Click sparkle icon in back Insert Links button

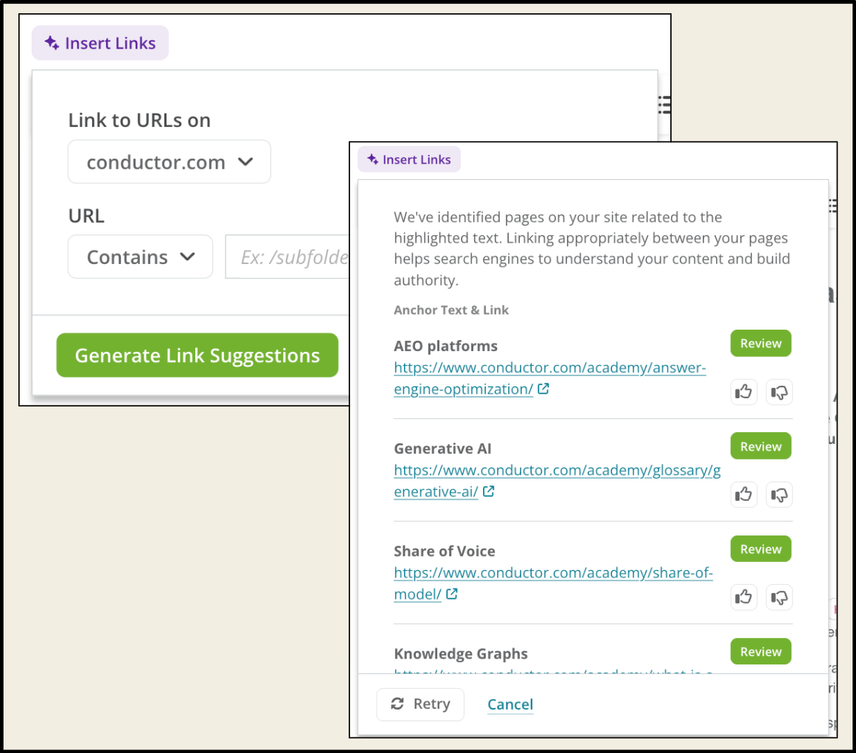click(x=52, y=43)
